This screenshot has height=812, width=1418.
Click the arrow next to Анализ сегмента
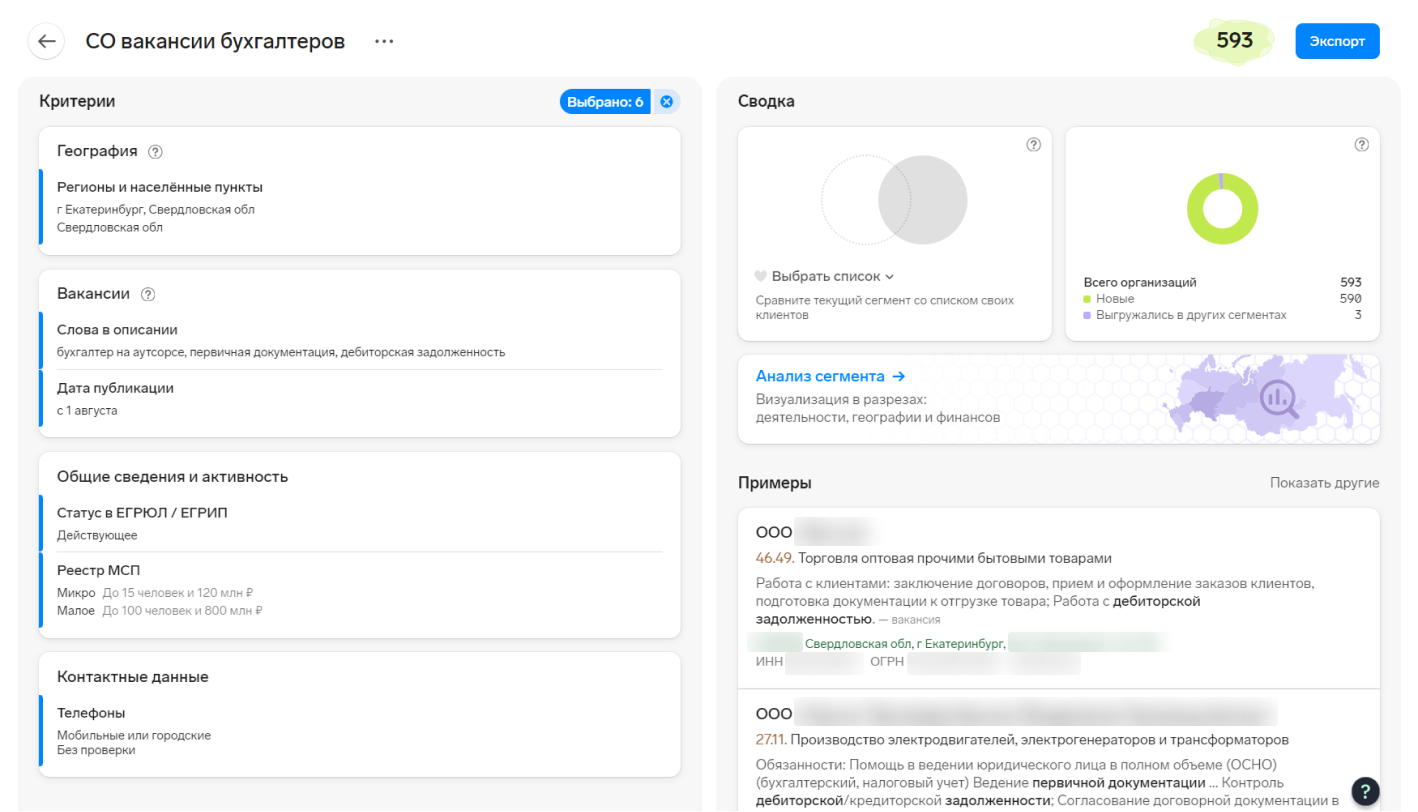898,376
